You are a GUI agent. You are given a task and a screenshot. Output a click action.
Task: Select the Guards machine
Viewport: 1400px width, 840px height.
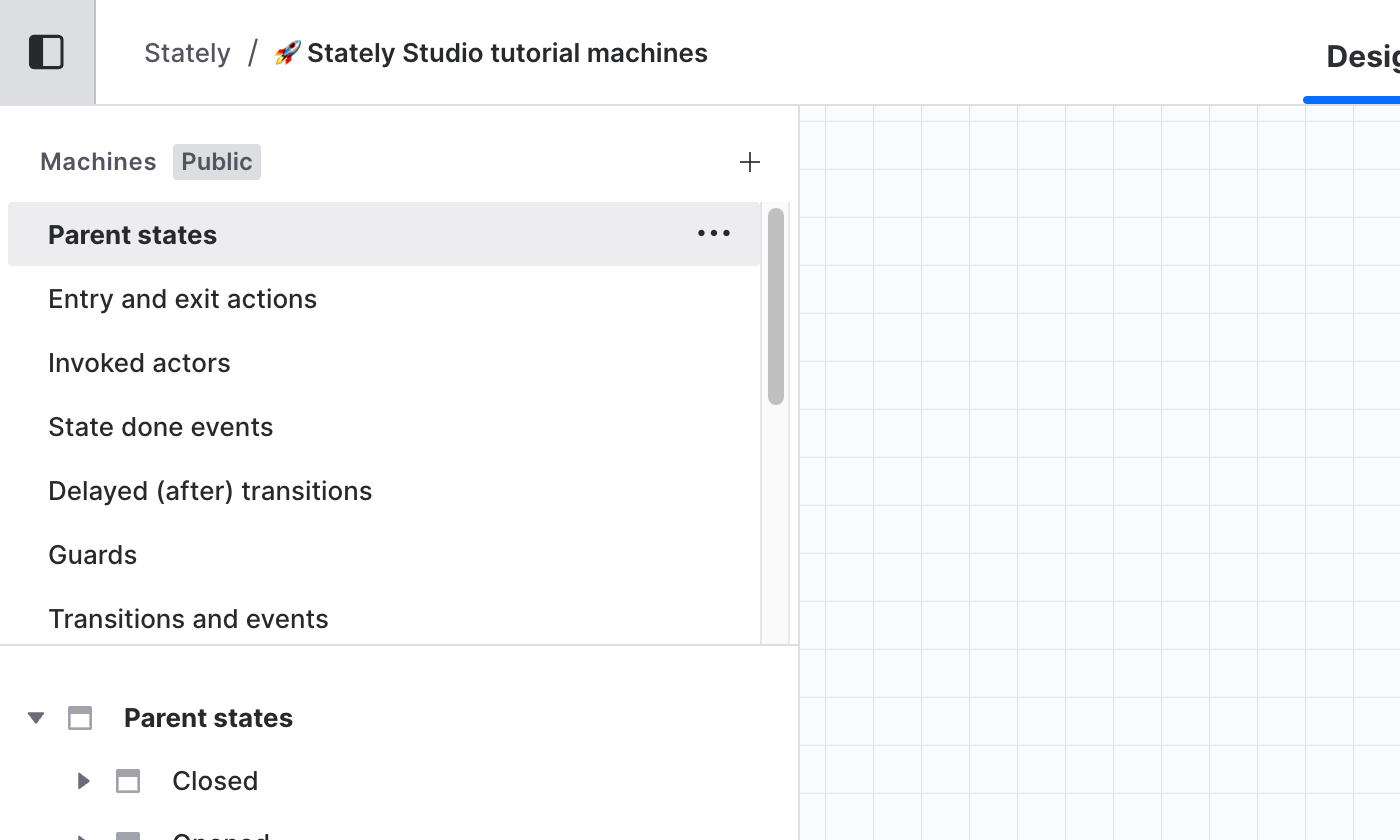click(x=92, y=555)
